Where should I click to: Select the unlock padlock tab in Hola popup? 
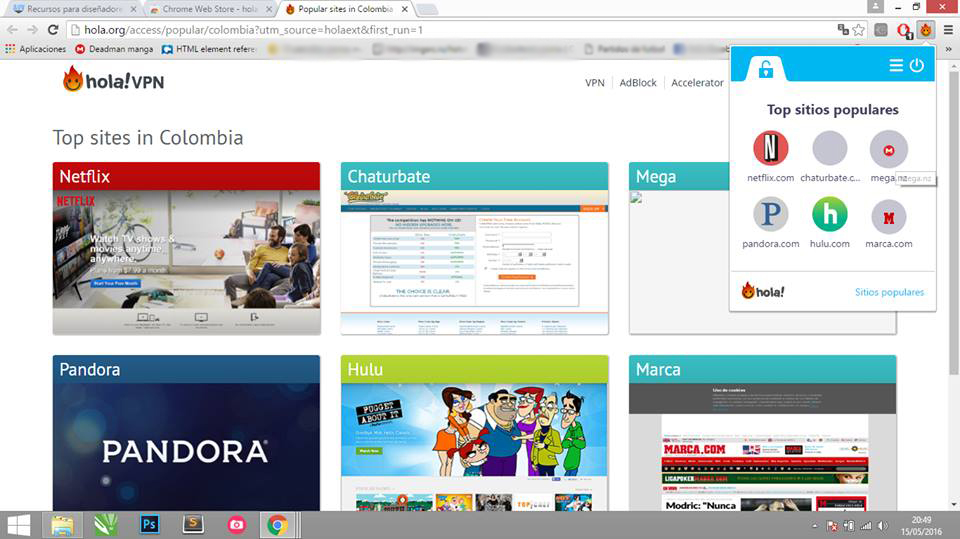pos(765,69)
